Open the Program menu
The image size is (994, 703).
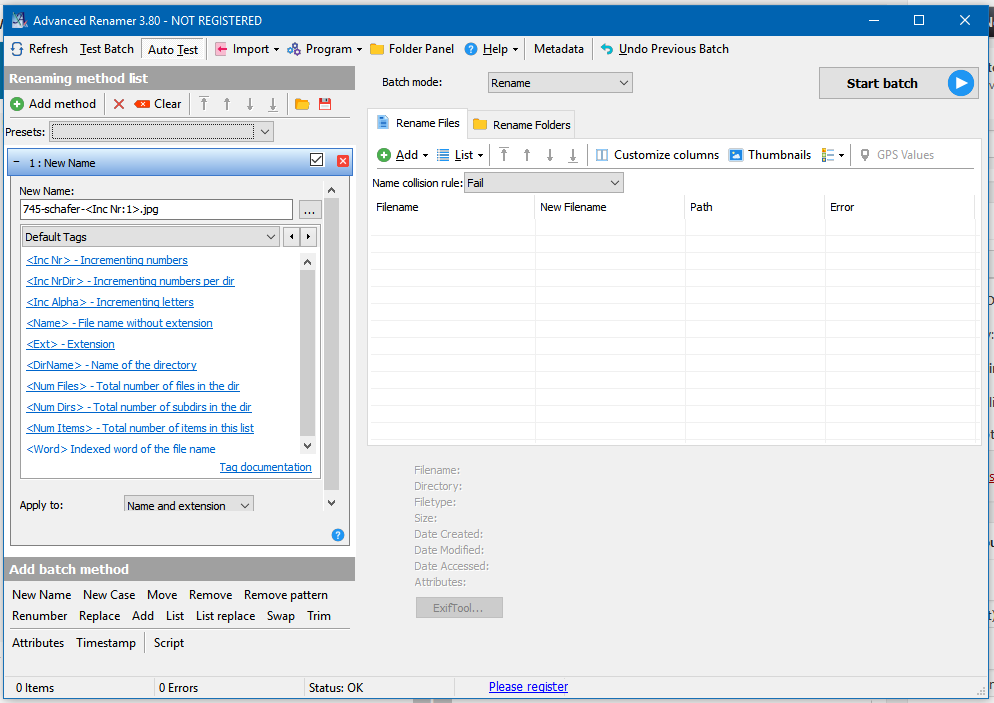pyautogui.click(x=324, y=49)
